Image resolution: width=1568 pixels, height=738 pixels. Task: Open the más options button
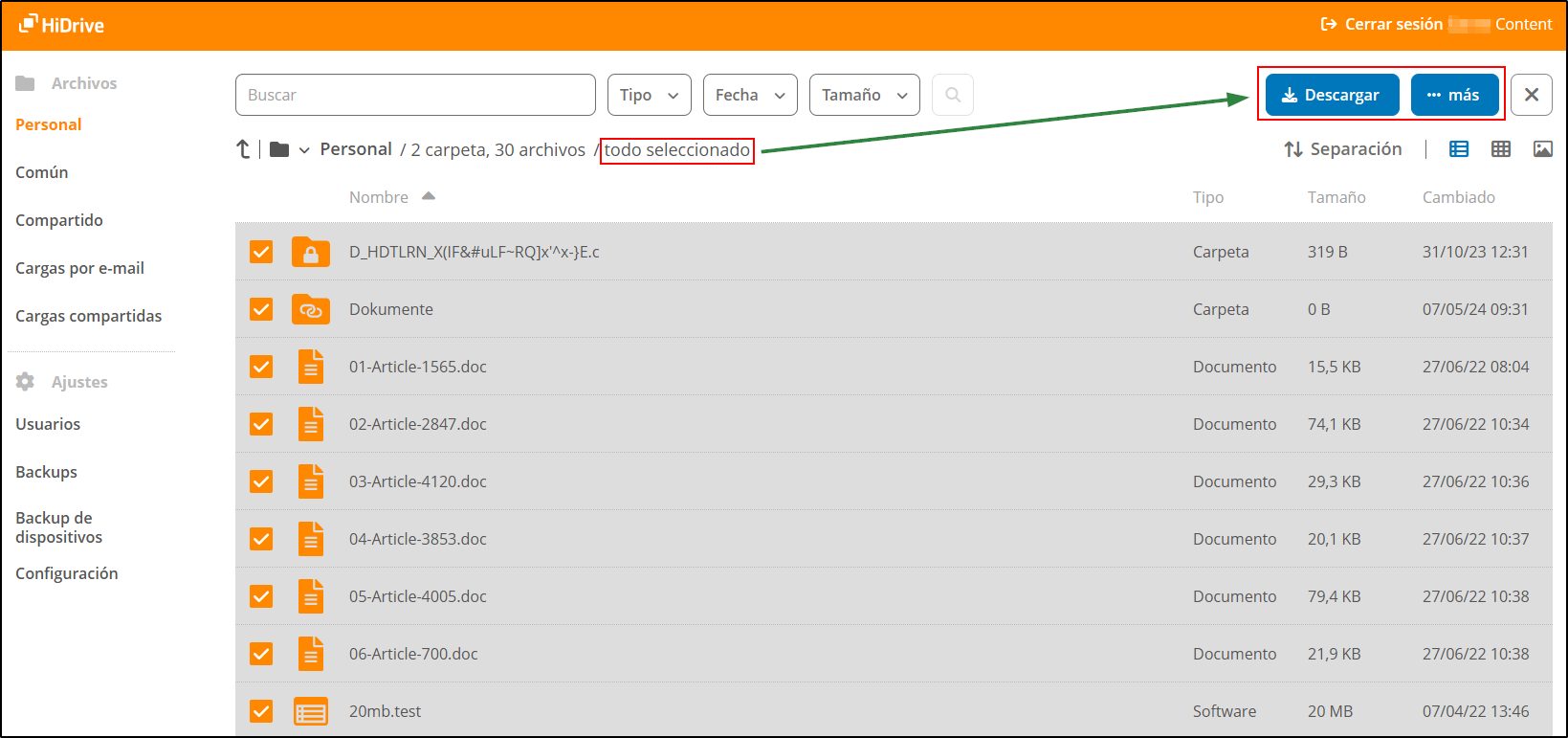1454,95
